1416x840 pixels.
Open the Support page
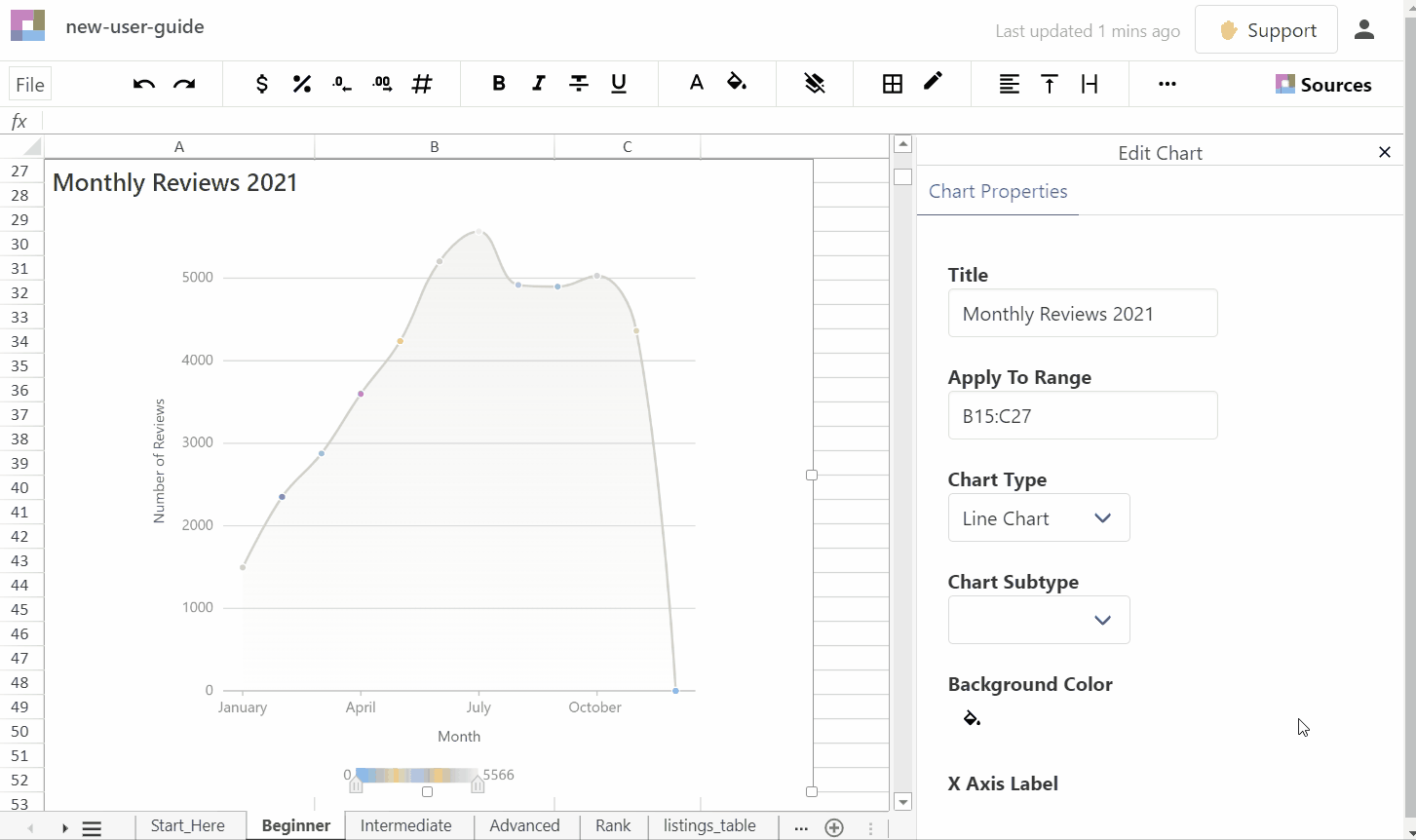coord(1266,29)
